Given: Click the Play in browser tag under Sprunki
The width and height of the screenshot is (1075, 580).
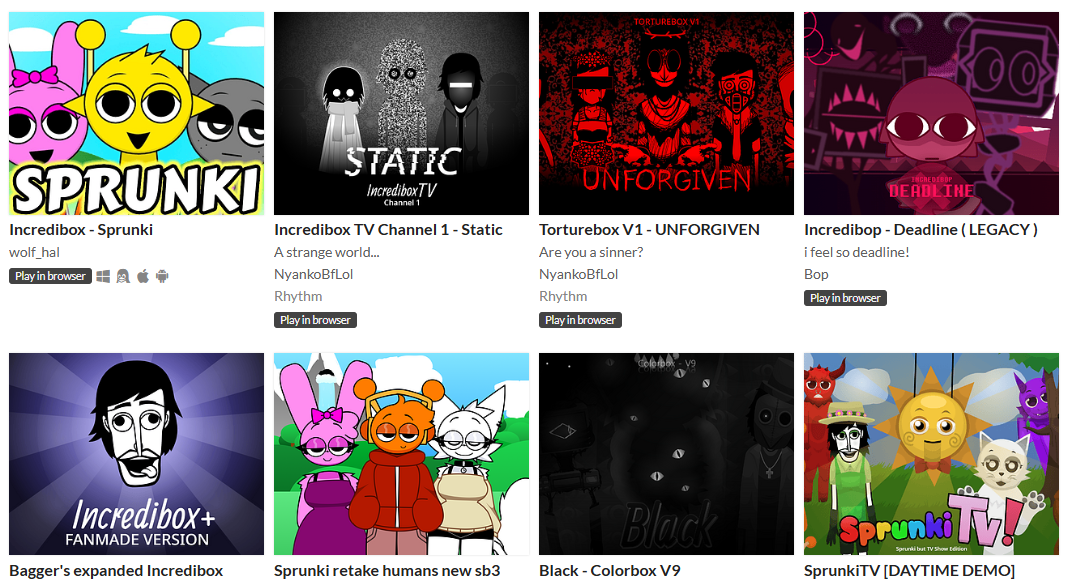Looking at the screenshot, I should click(50, 276).
